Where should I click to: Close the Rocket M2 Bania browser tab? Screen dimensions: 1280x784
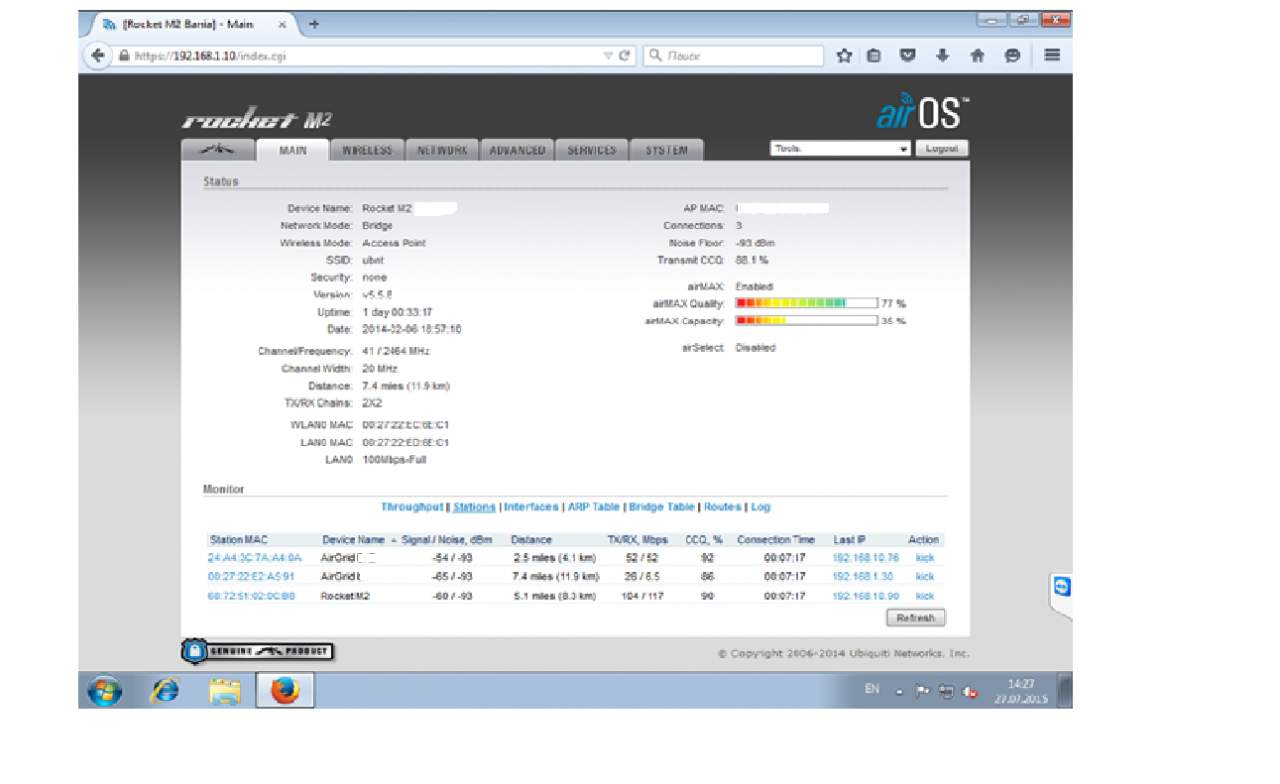(282, 24)
